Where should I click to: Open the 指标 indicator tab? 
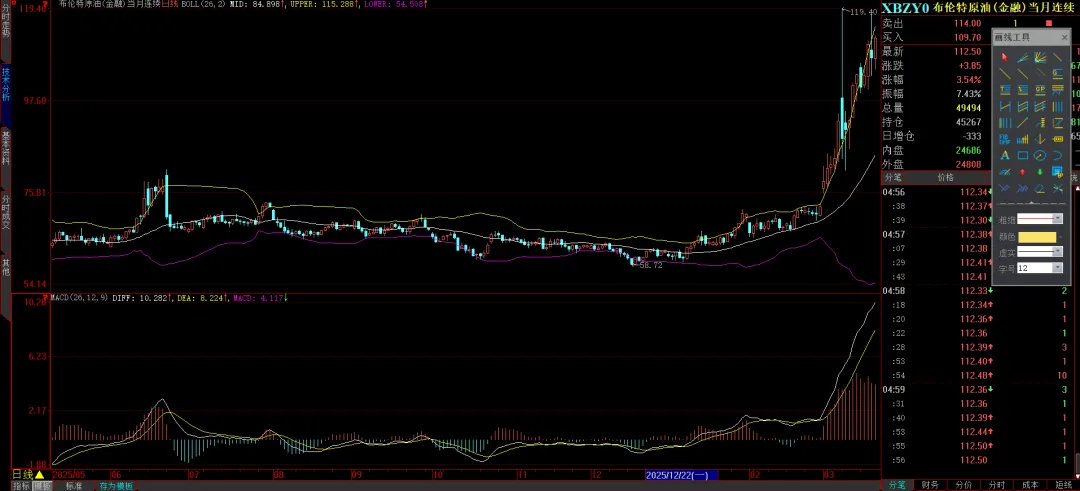pyautogui.click(x=21, y=486)
